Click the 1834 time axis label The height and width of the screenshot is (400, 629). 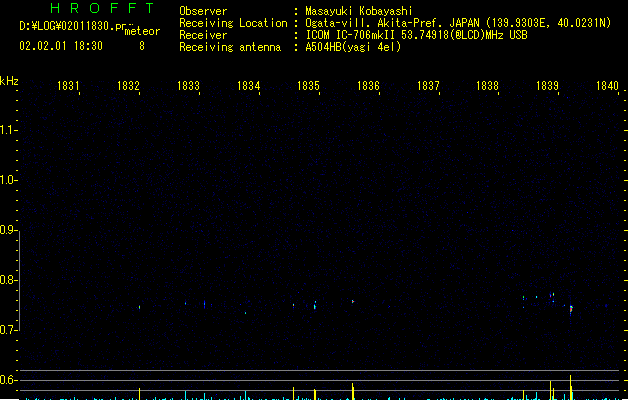[248, 86]
